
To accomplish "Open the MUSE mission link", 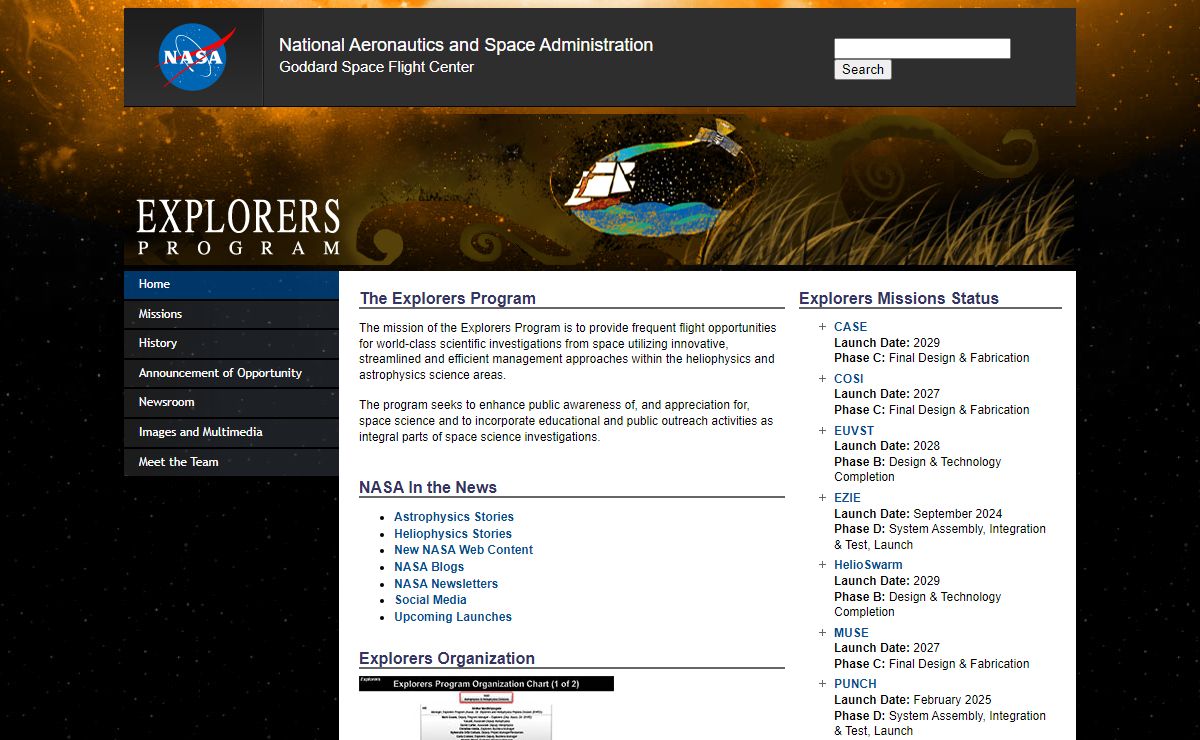I will [852, 633].
